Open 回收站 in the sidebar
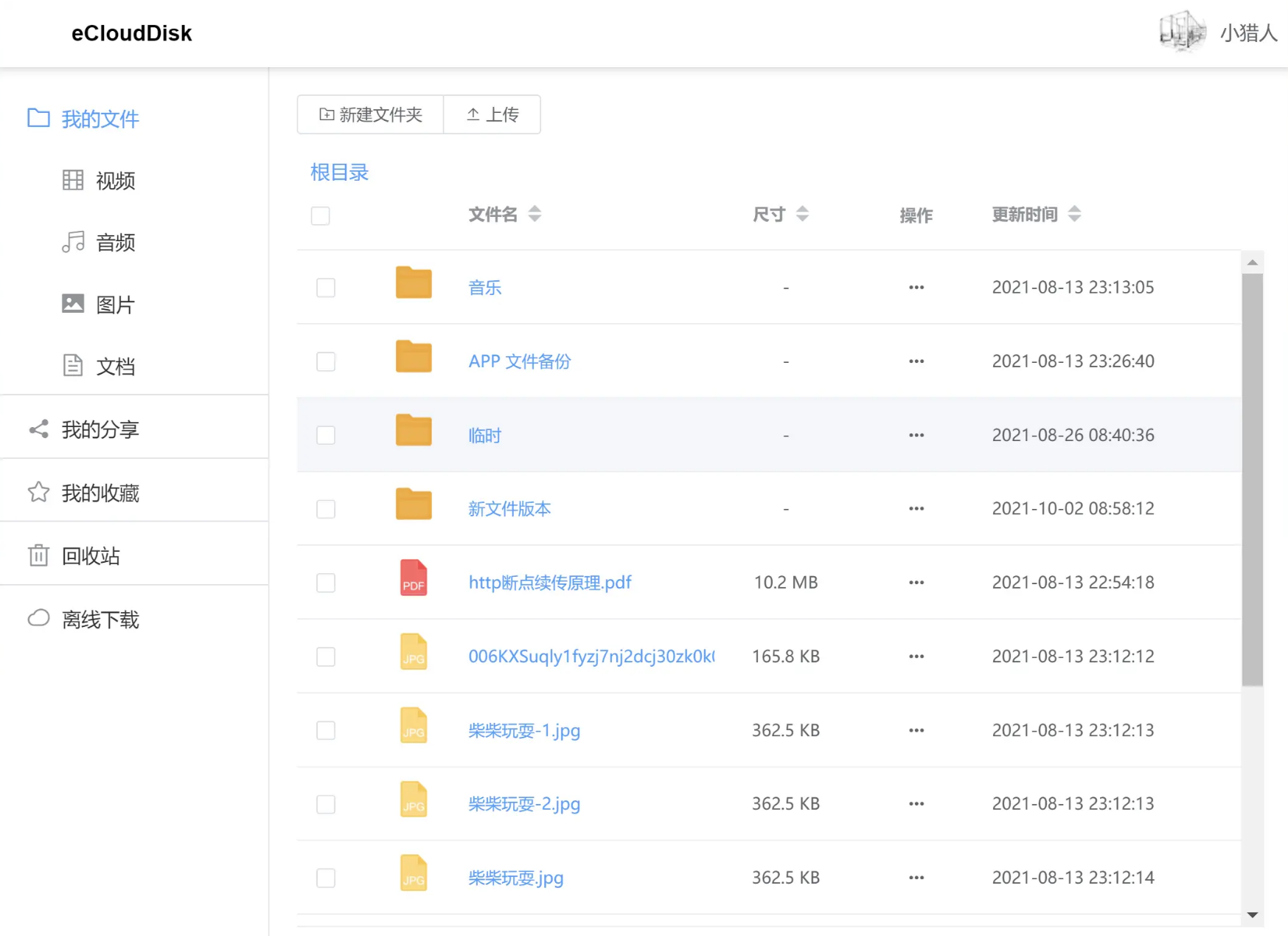The image size is (1288, 936). tap(91, 556)
